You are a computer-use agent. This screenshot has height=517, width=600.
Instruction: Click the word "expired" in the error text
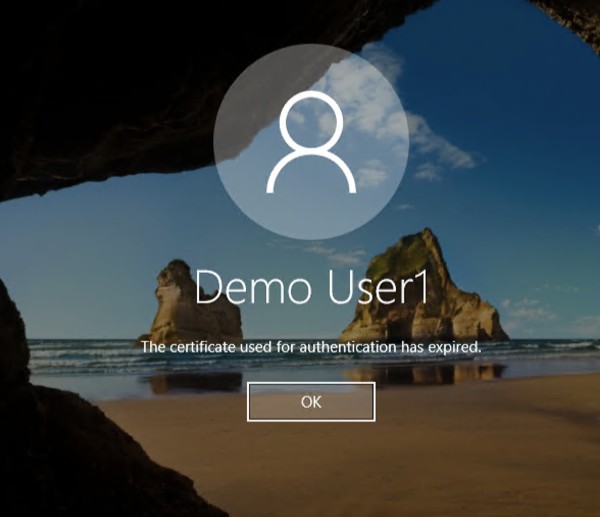point(456,347)
